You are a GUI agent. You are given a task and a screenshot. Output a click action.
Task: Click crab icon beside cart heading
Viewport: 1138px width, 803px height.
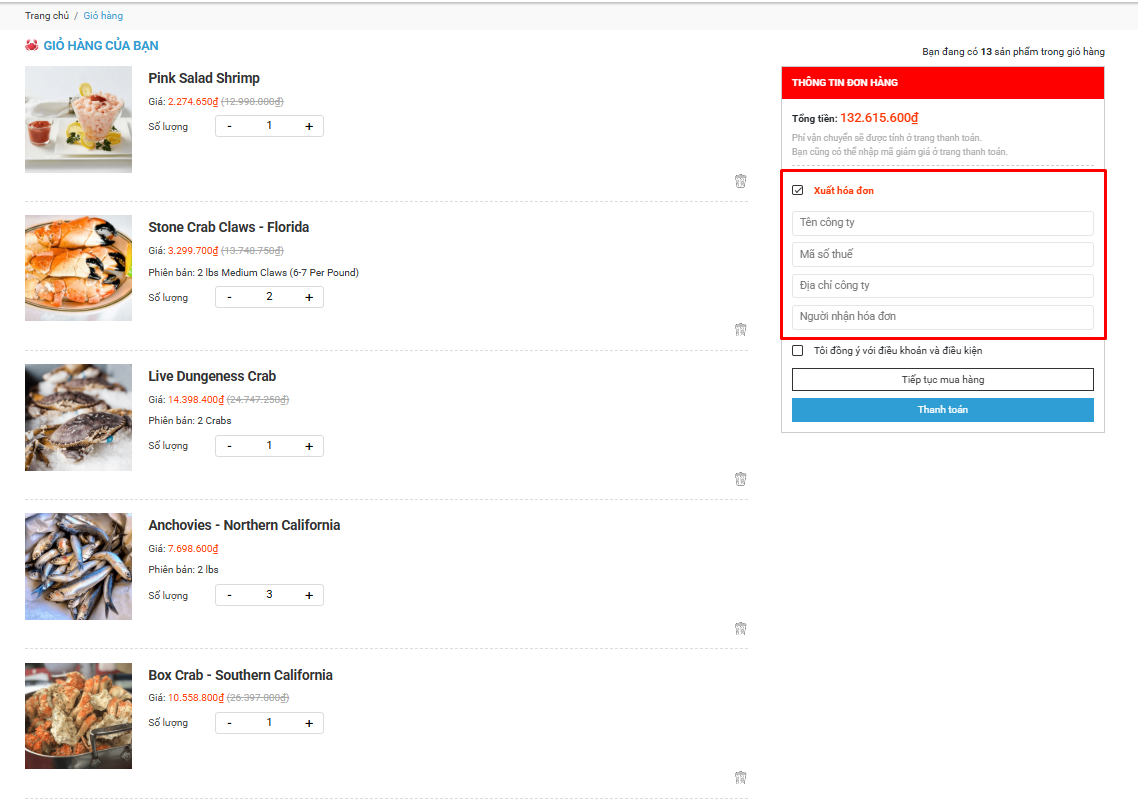[31, 45]
